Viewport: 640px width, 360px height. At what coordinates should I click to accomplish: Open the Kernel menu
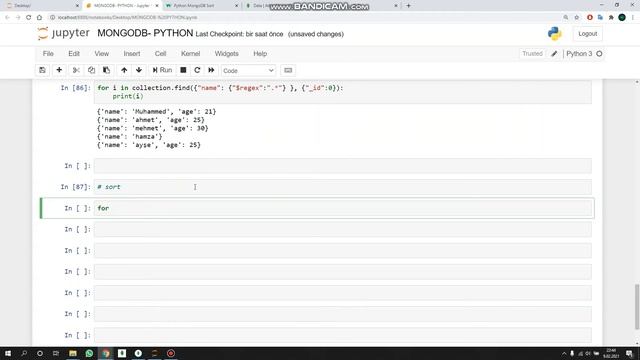coord(191,53)
